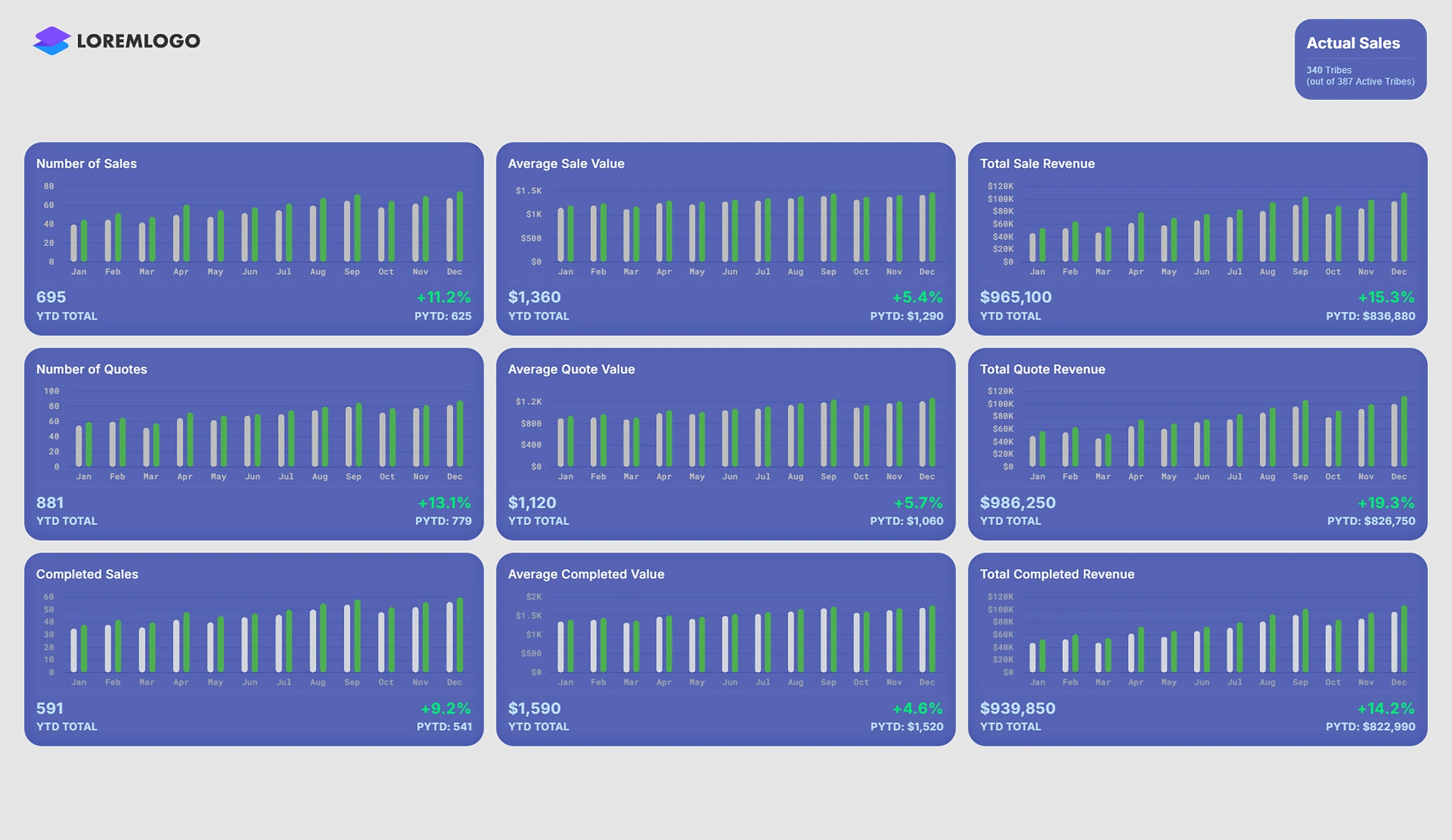
Task: Click the 591 Completed Sales YTD total
Action: [x=50, y=708]
